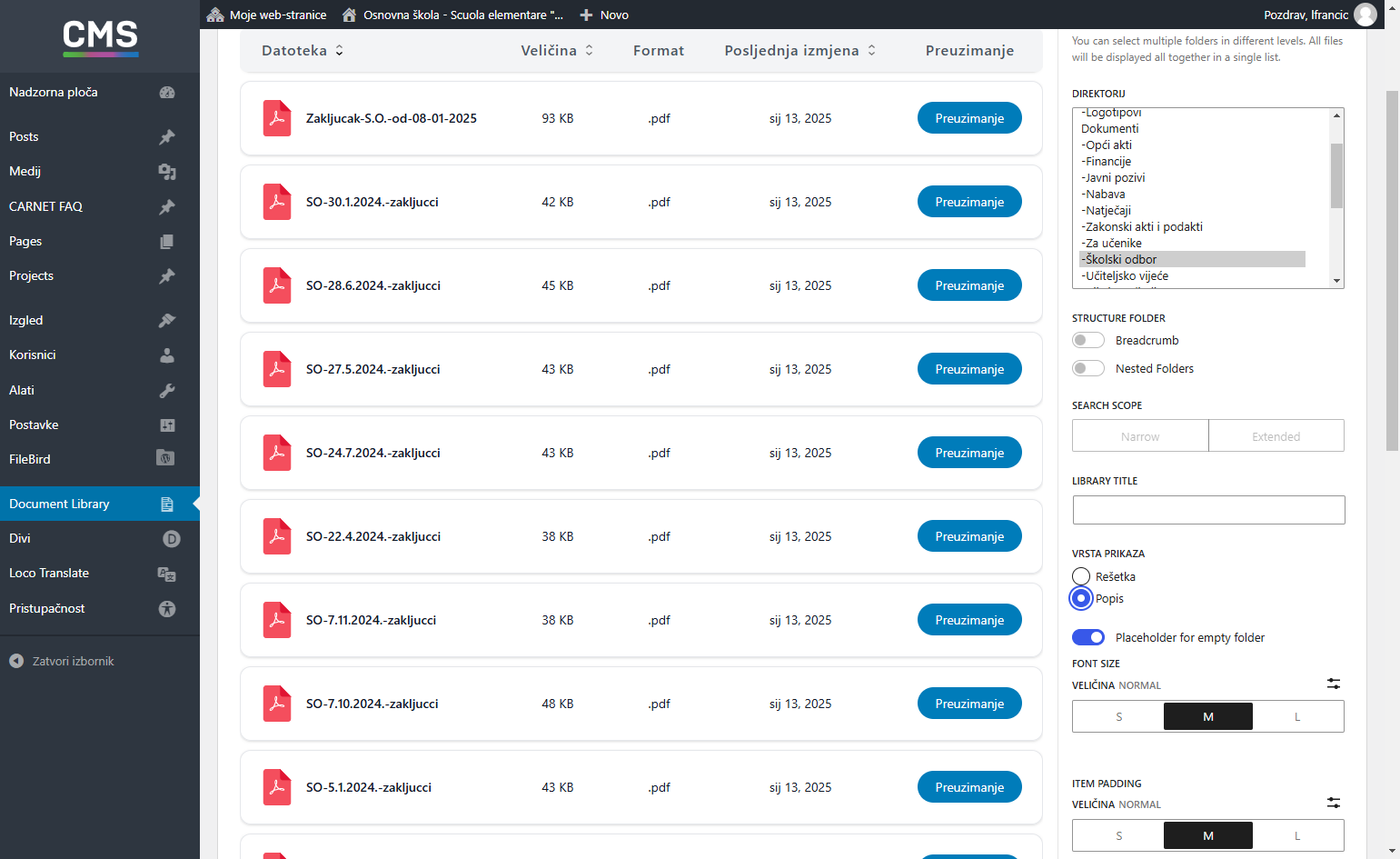Click the FileBird folder icon
This screenshot has width=1400, height=859.
tap(165, 458)
